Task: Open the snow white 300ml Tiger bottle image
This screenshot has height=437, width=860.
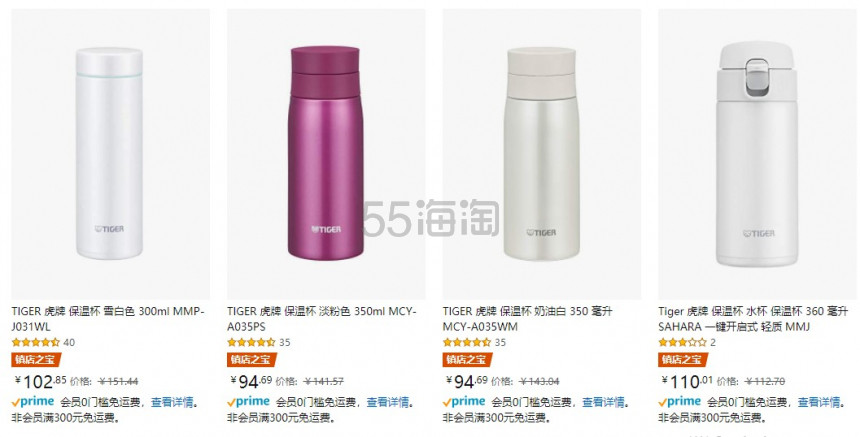Action: coord(110,154)
